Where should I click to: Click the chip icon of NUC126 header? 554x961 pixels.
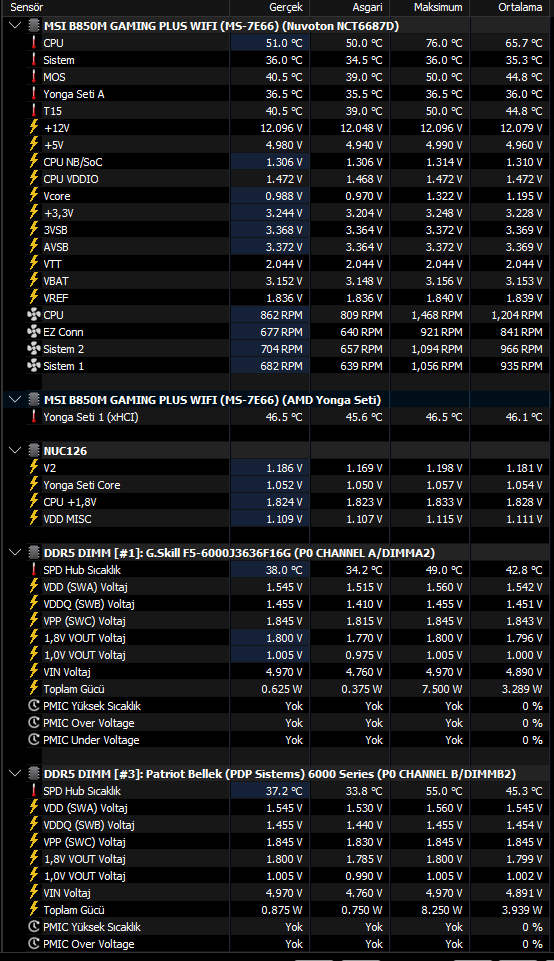click(x=34, y=450)
